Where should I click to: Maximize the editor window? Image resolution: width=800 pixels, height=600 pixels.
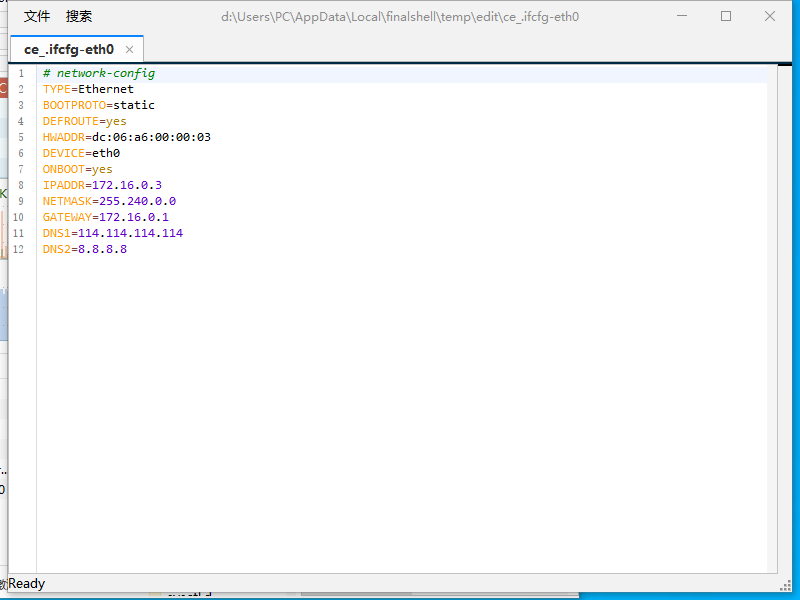726,16
